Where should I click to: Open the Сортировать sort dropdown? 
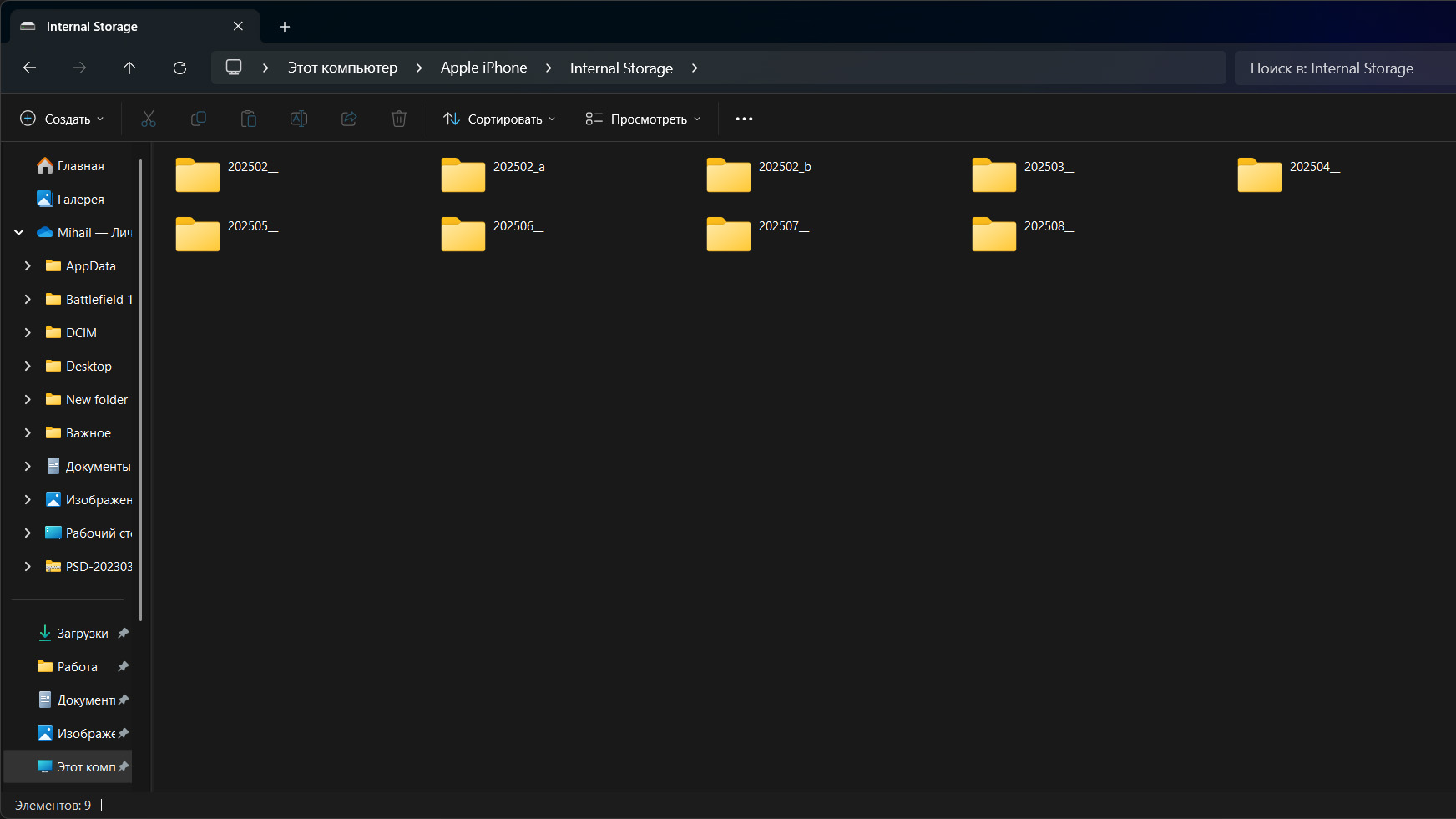pyautogui.click(x=499, y=119)
